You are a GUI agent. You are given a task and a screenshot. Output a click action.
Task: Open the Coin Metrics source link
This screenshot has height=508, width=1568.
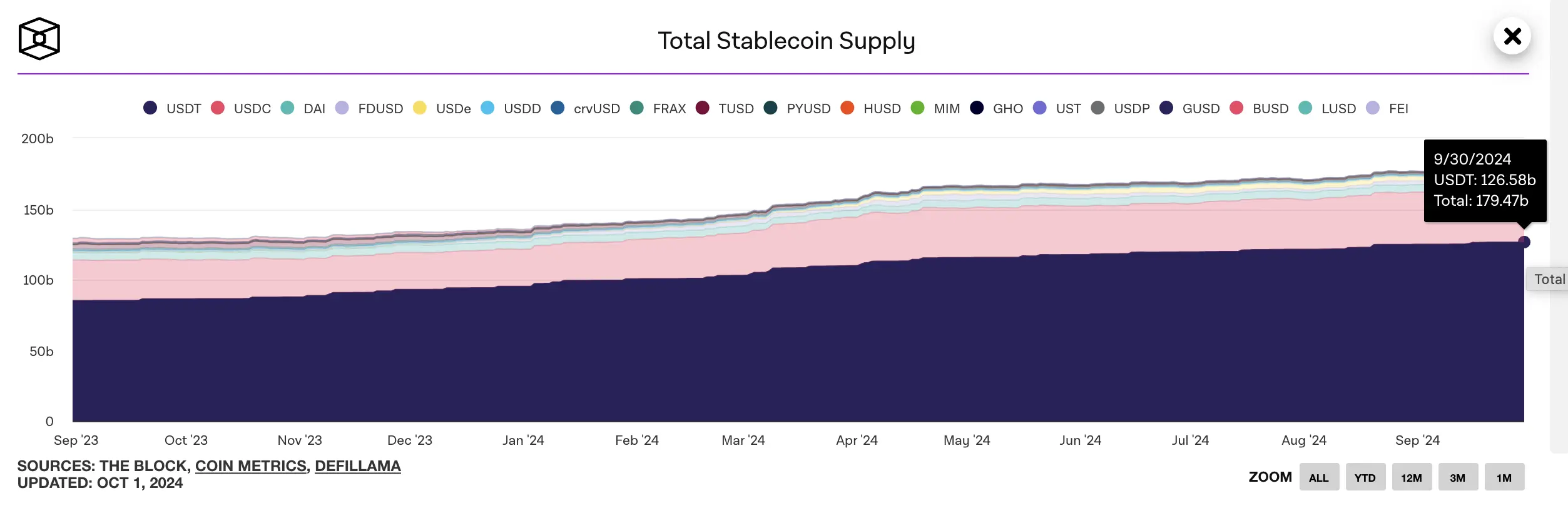pos(250,466)
